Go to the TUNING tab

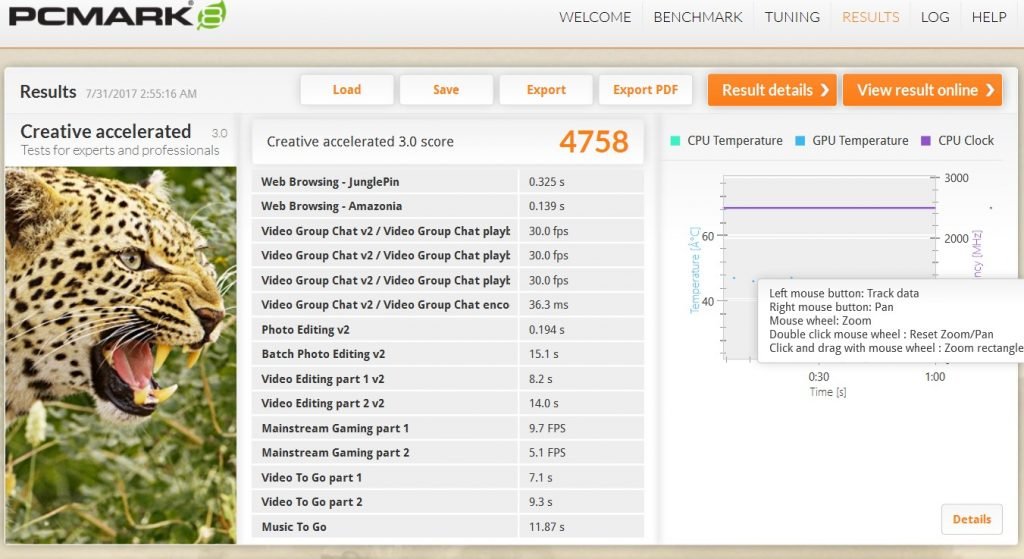792,17
